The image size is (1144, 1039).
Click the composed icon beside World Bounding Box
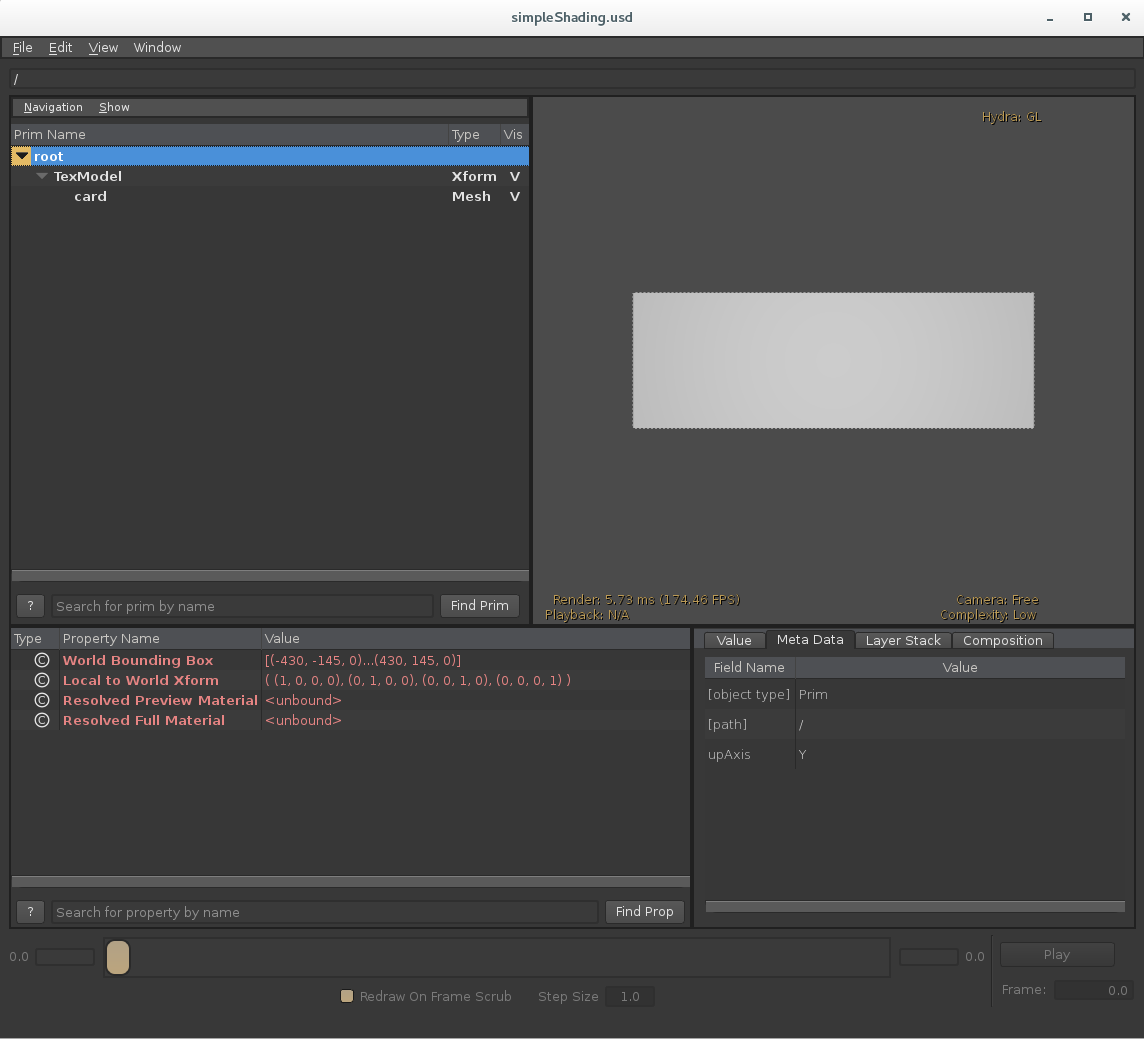pyautogui.click(x=41, y=660)
